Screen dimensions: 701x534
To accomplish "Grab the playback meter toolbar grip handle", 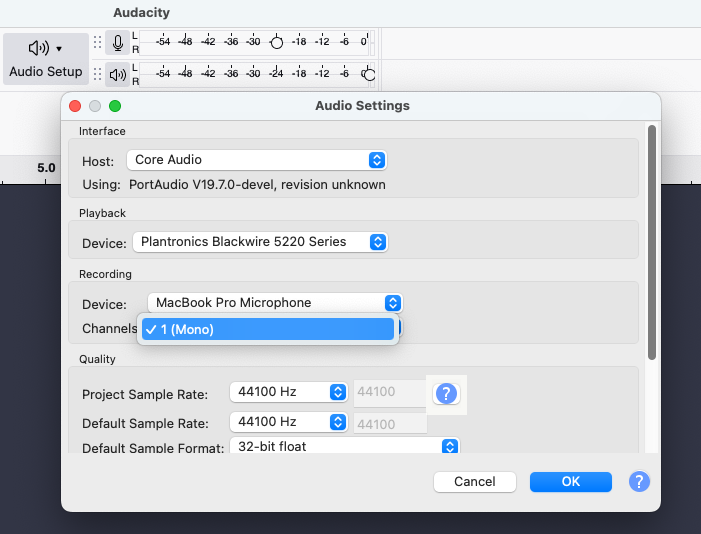I will [x=97, y=74].
